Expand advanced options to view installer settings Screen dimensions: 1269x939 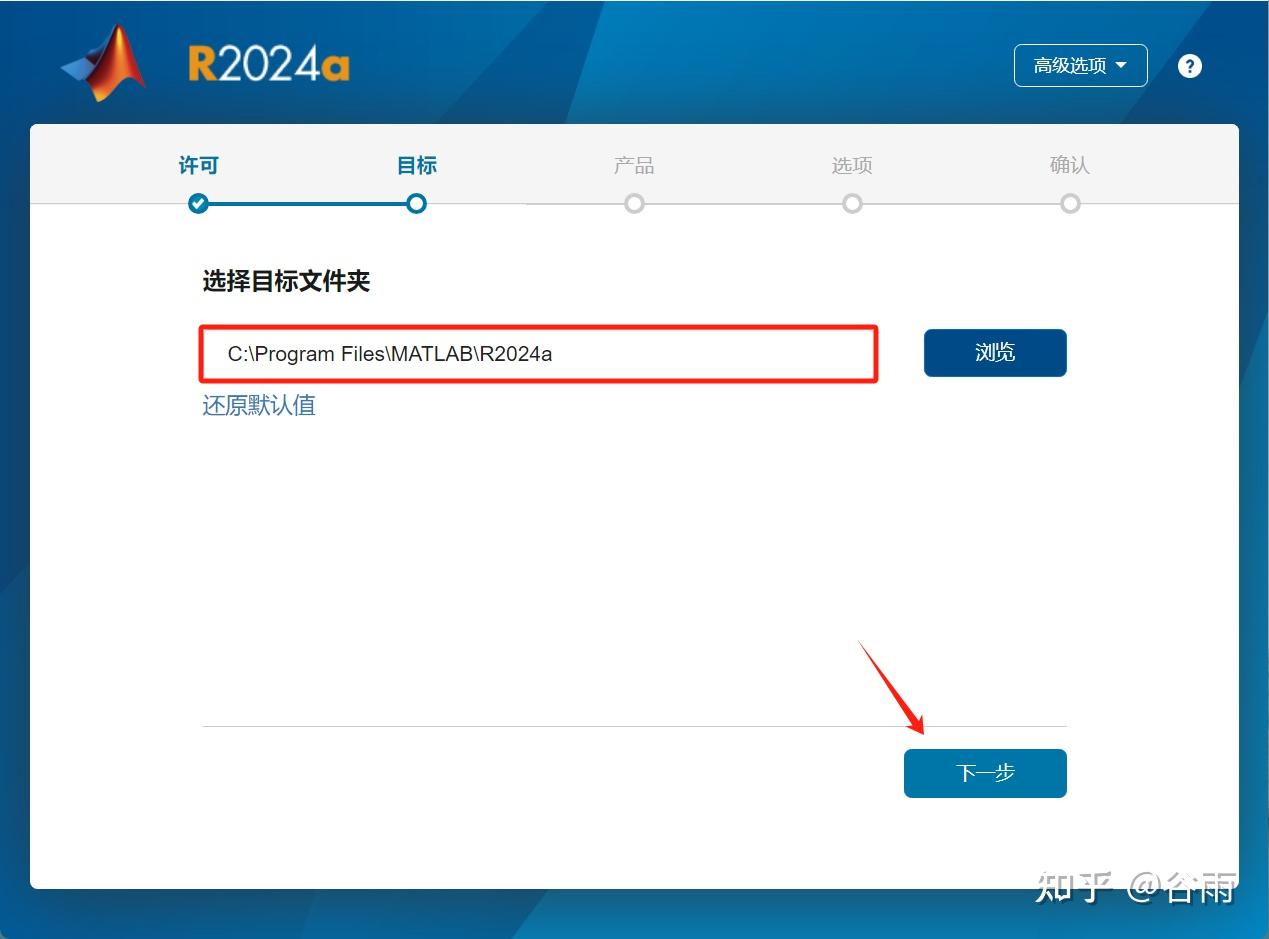point(1080,65)
